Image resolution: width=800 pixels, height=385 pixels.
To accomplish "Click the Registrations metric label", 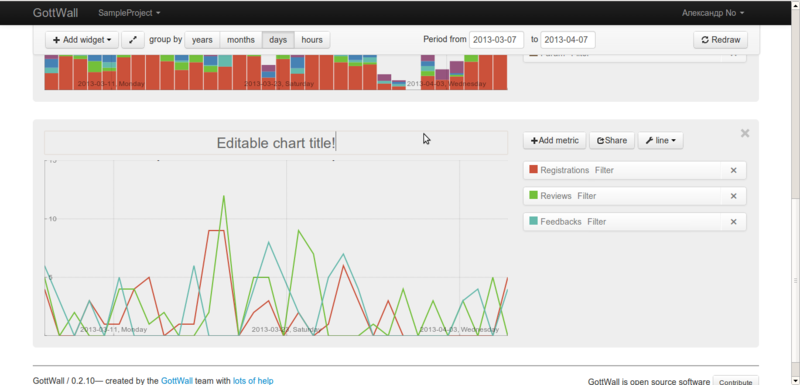I will pyautogui.click(x=565, y=170).
